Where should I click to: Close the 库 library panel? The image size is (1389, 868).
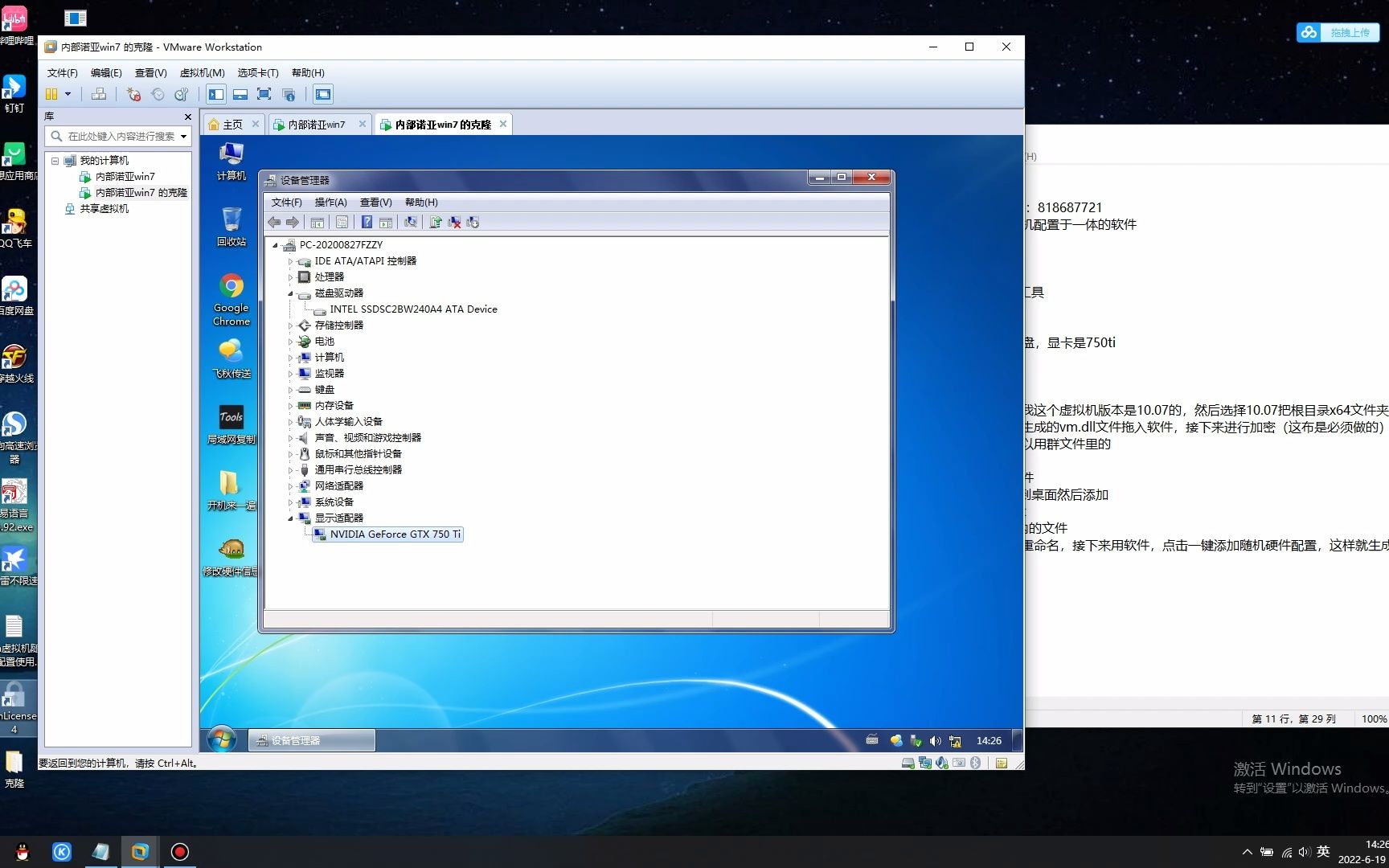tap(188, 117)
